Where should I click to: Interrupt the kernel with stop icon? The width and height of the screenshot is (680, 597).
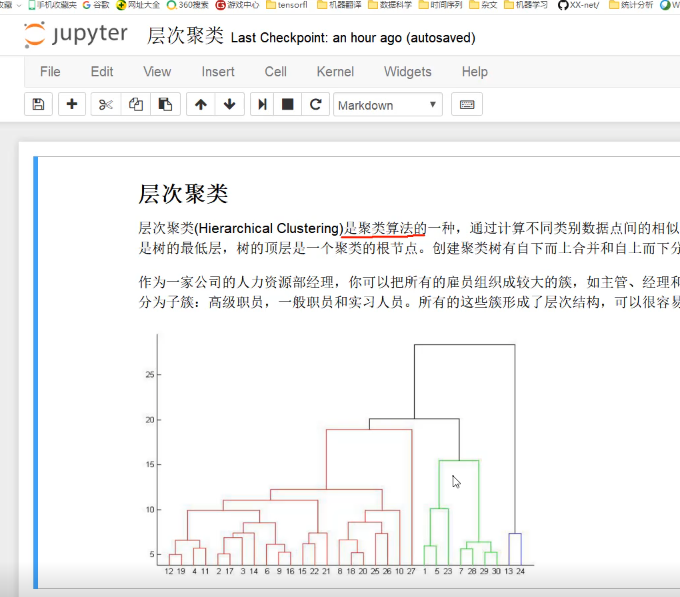coord(288,105)
